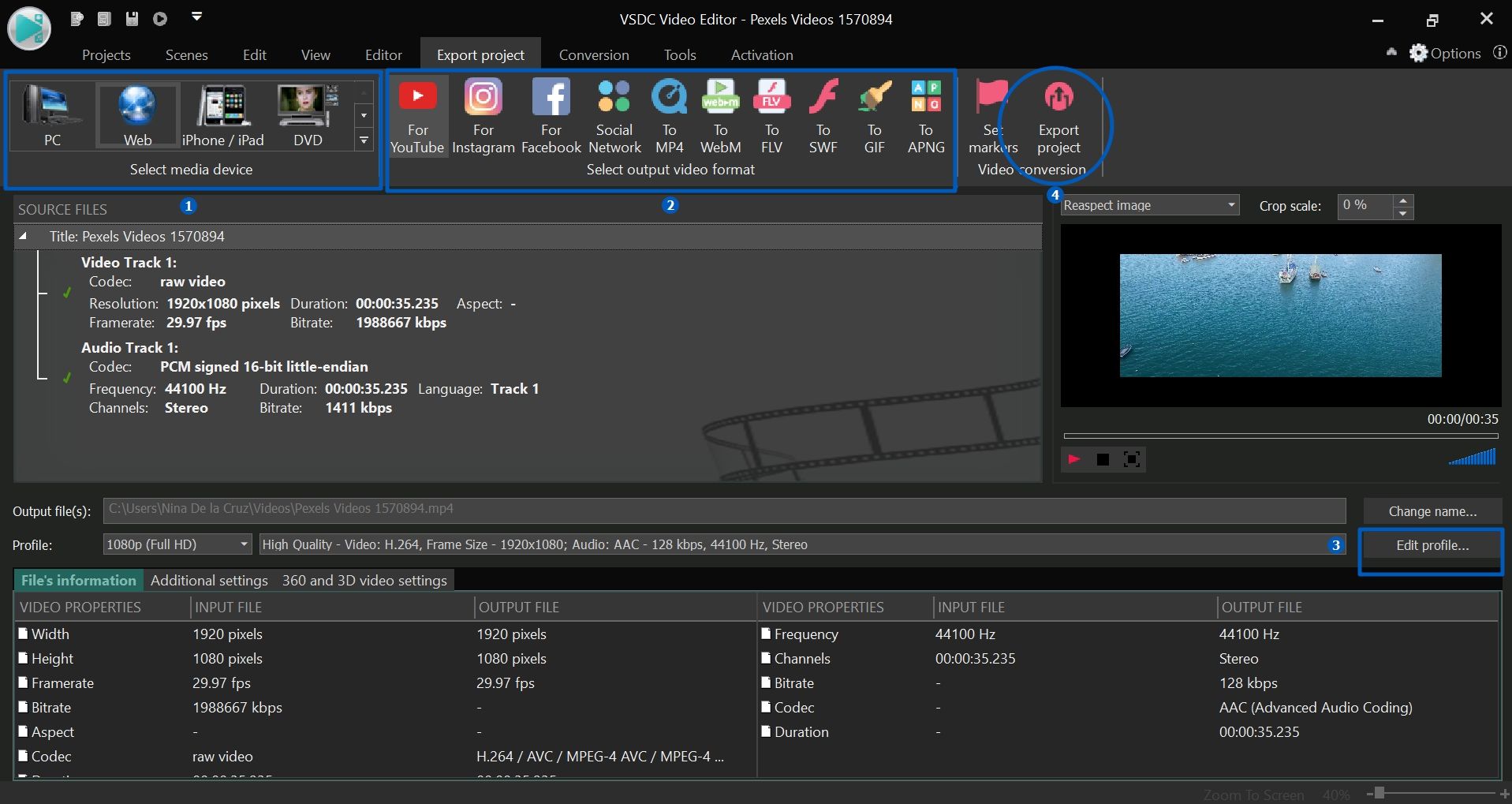The width and height of the screenshot is (1512, 804).
Task: Click the AAC (Advanced Audio Coding) value
Action: click(1316, 707)
